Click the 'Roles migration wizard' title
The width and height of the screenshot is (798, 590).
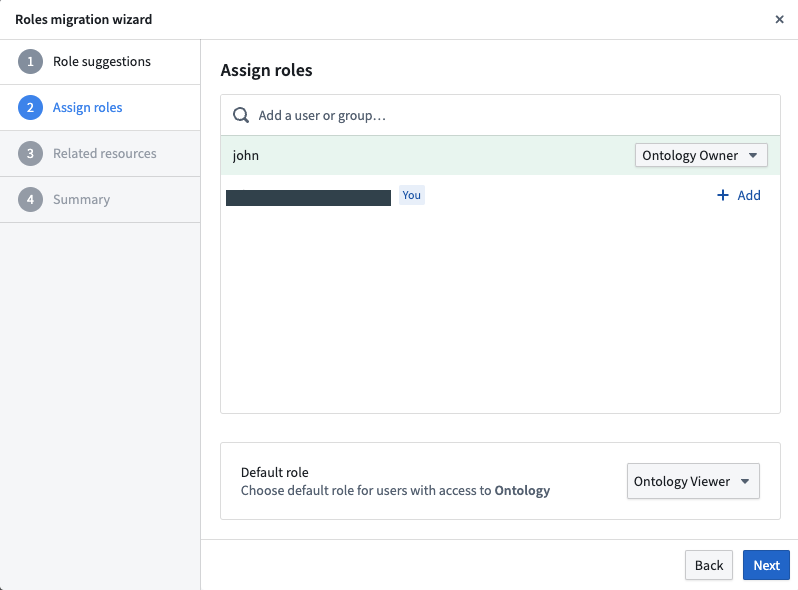[x=83, y=19]
